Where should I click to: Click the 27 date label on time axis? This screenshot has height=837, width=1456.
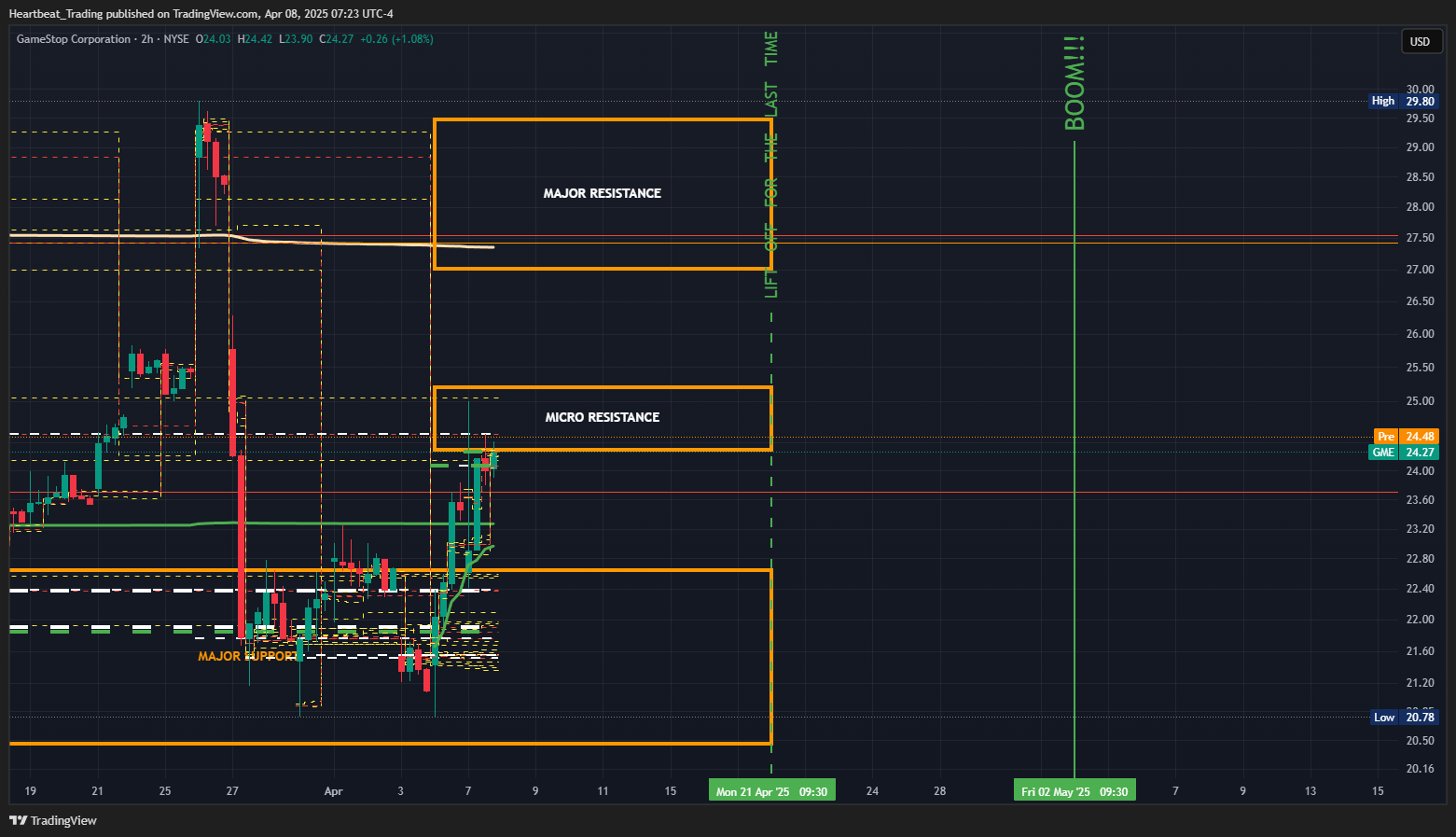click(x=232, y=791)
